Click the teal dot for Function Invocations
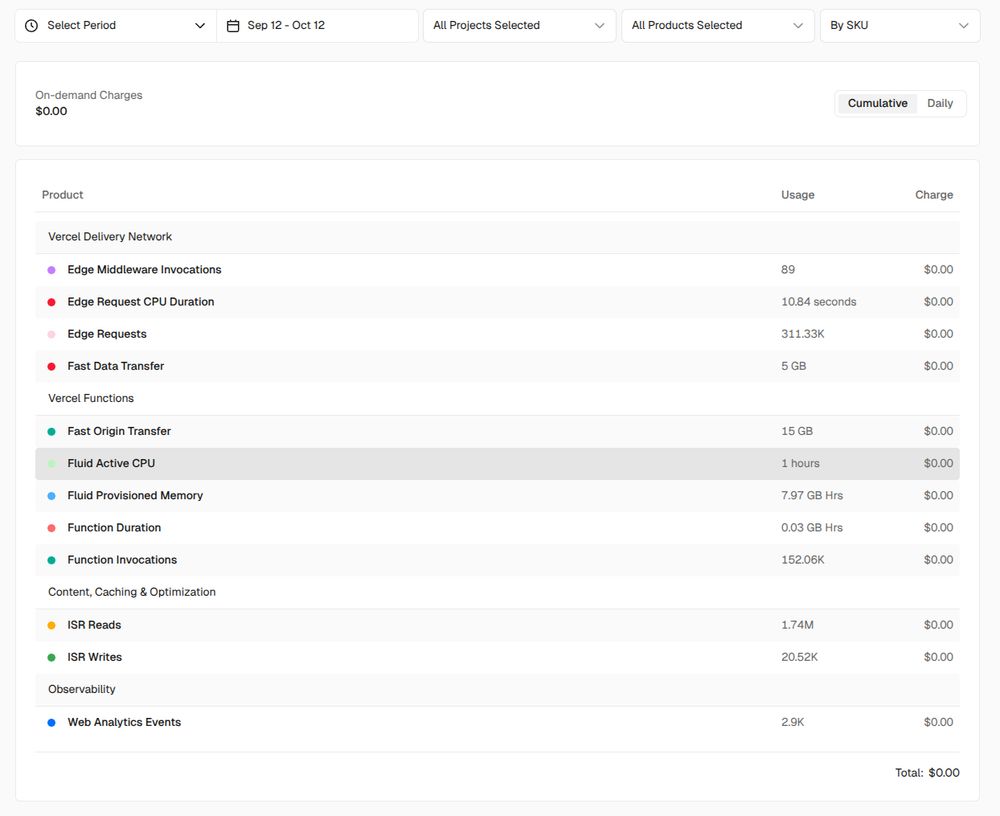1000x816 pixels. pos(52,560)
